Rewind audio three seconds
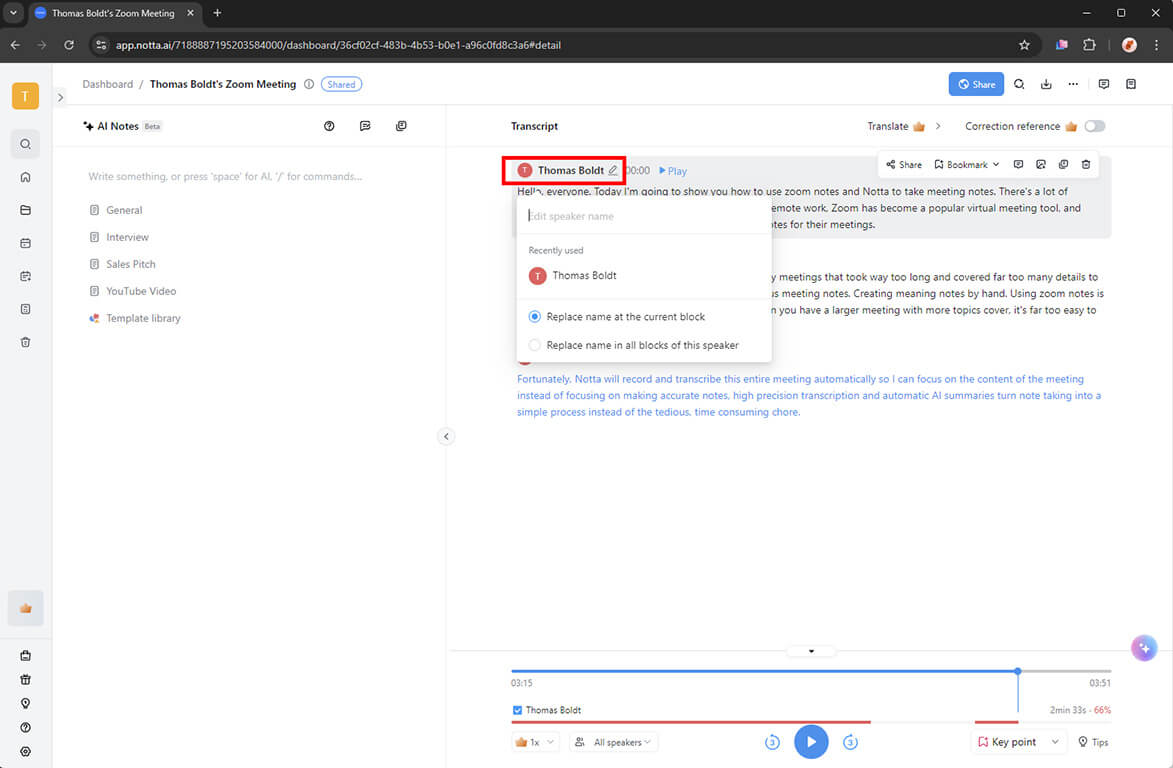Viewport: 1173px width, 768px height. click(772, 743)
